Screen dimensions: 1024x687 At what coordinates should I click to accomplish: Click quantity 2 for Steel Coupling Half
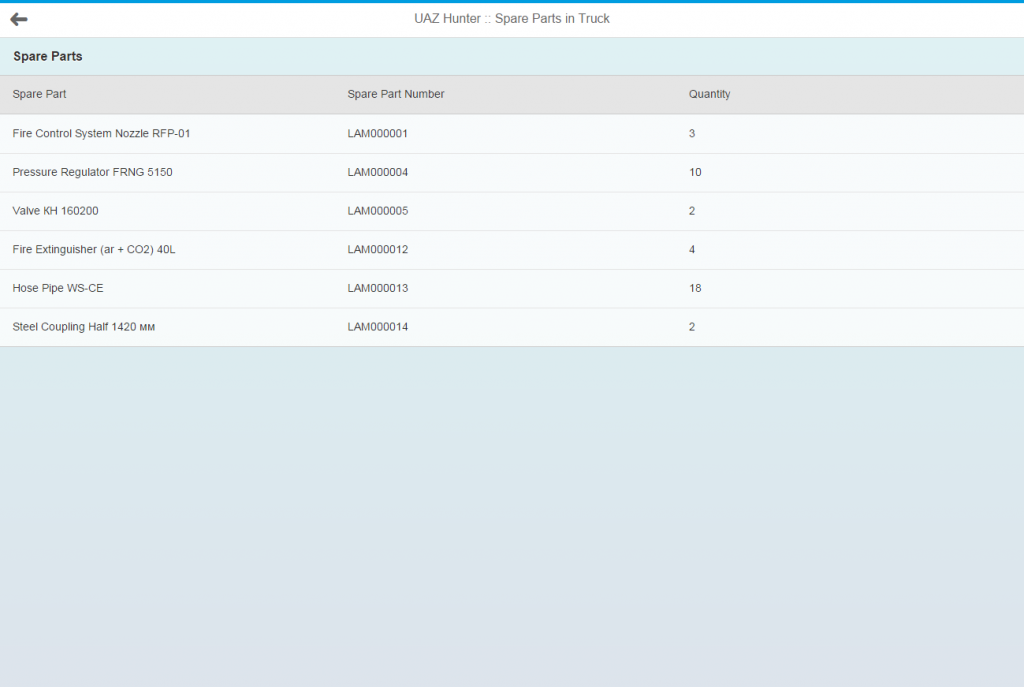(x=692, y=327)
